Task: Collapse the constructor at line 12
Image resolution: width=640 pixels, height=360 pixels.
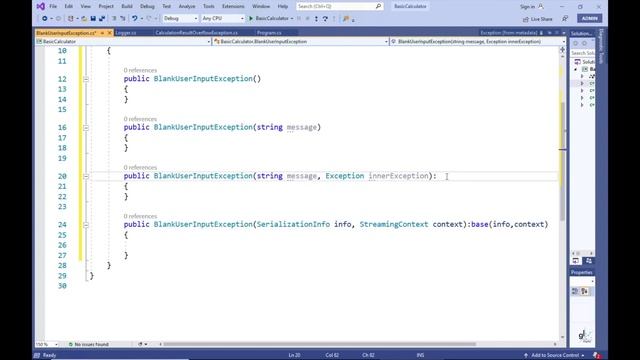Action: (86, 79)
